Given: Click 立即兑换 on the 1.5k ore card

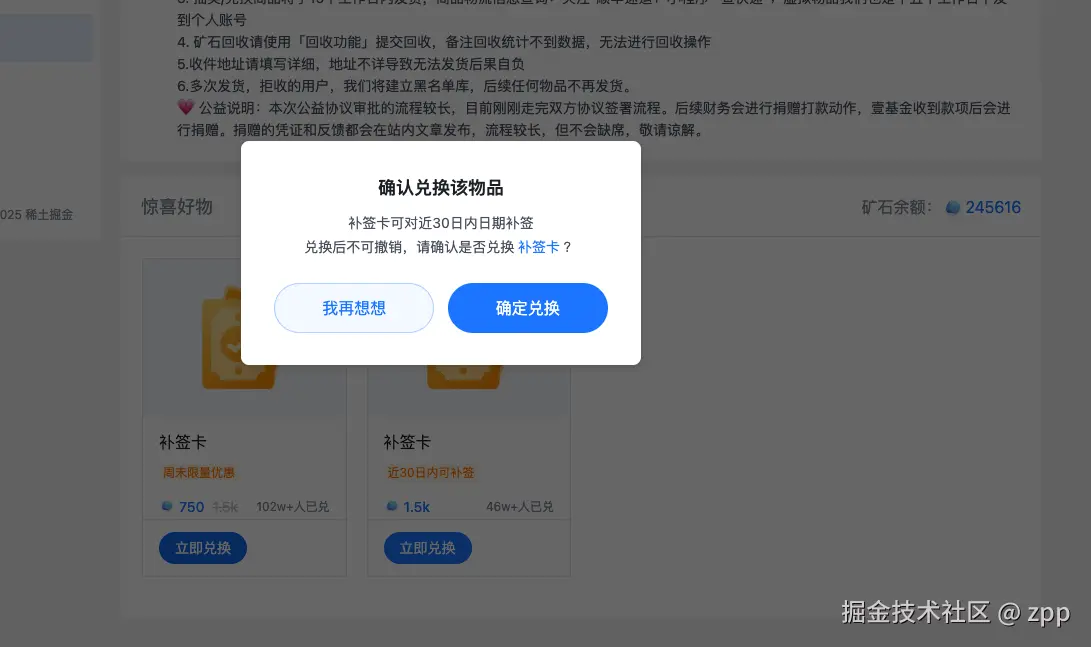Looking at the screenshot, I should click(428, 548).
